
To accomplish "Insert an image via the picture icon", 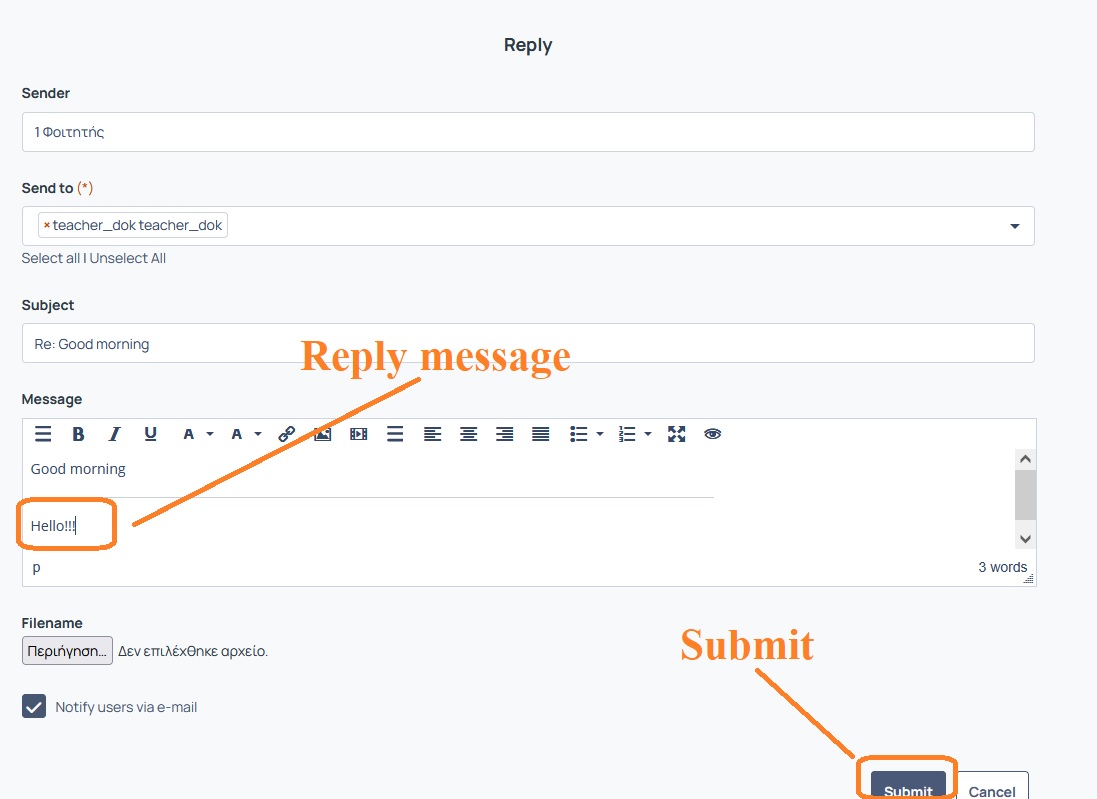I will [x=322, y=434].
